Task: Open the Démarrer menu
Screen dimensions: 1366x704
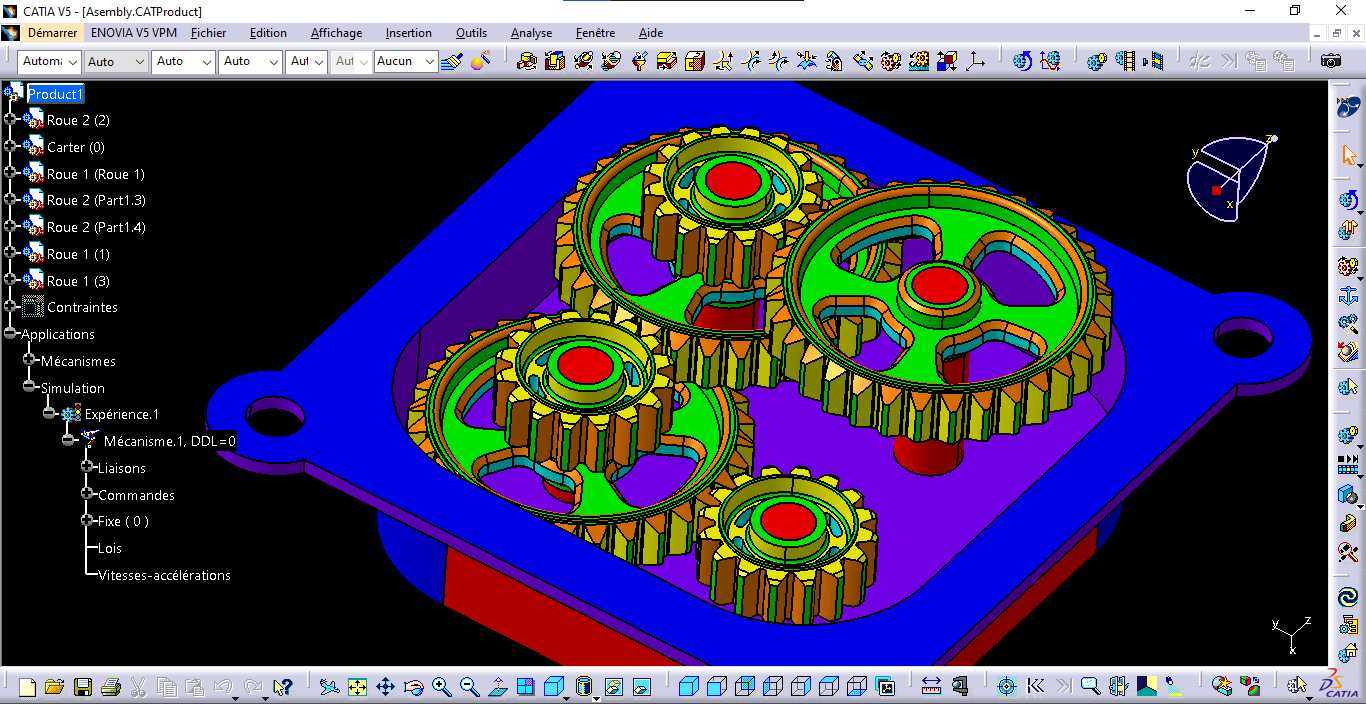Action: [x=52, y=33]
